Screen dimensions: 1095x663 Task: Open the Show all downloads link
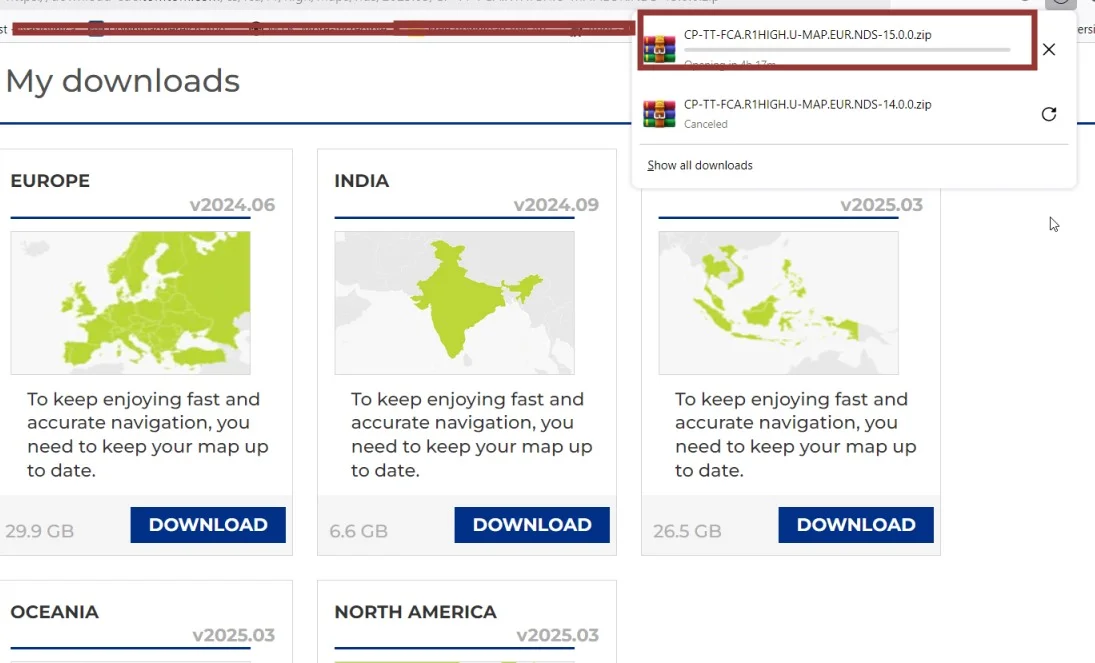(x=699, y=165)
